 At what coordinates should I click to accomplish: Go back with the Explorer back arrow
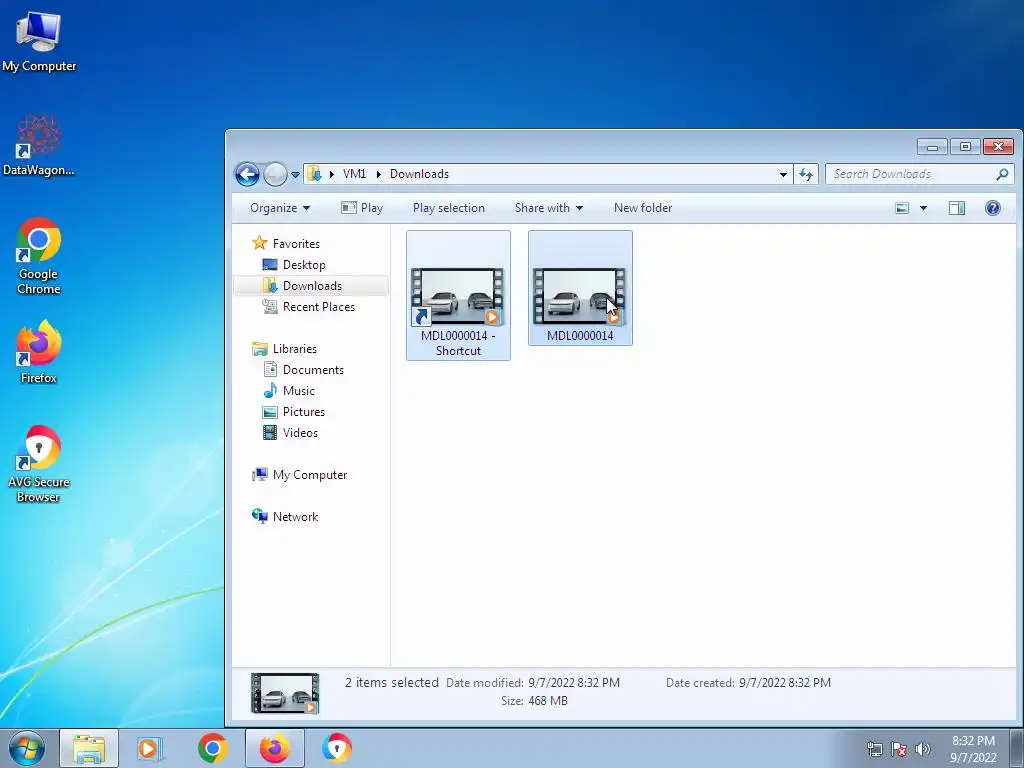(x=248, y=174)
